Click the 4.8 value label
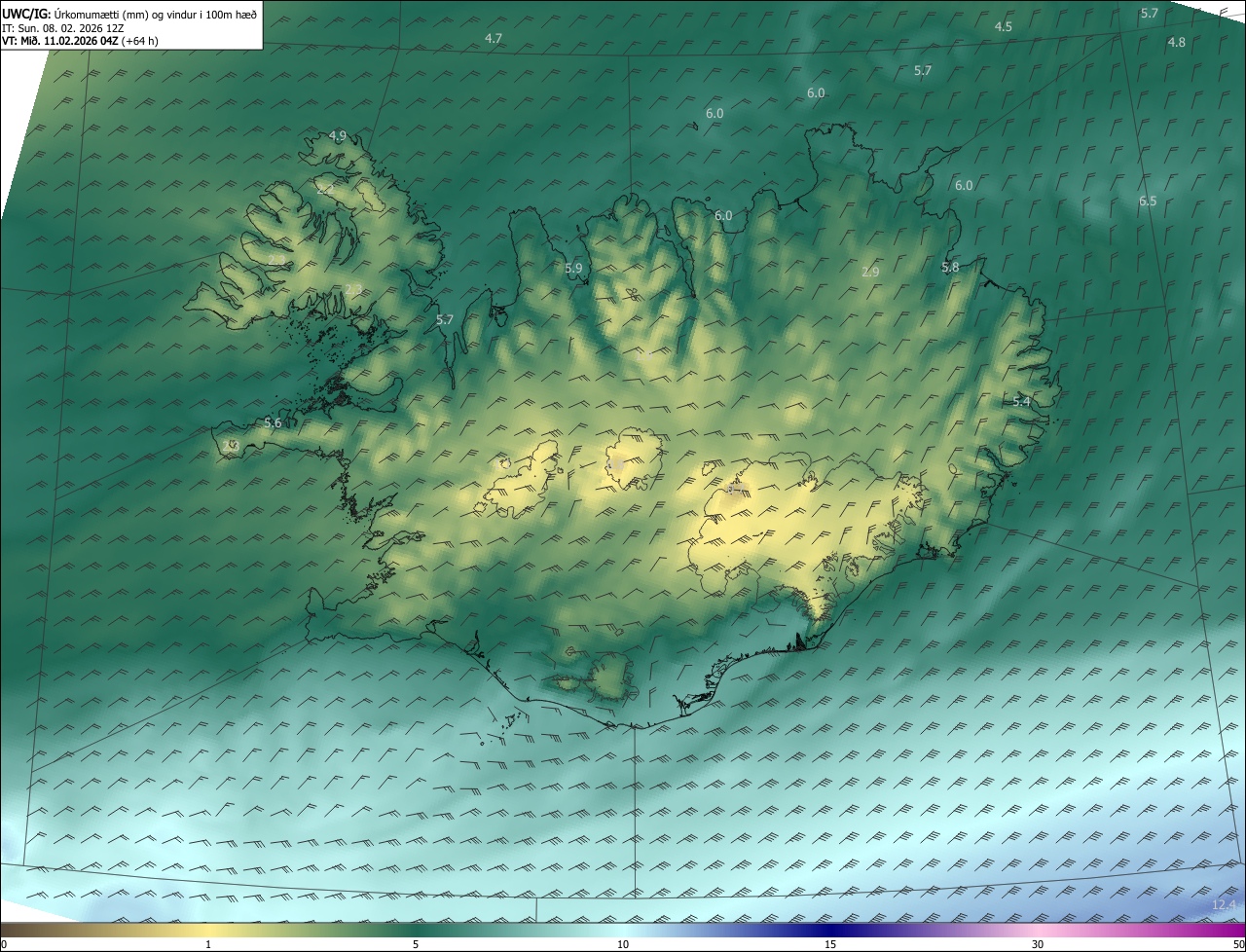 pos(1176,42)
